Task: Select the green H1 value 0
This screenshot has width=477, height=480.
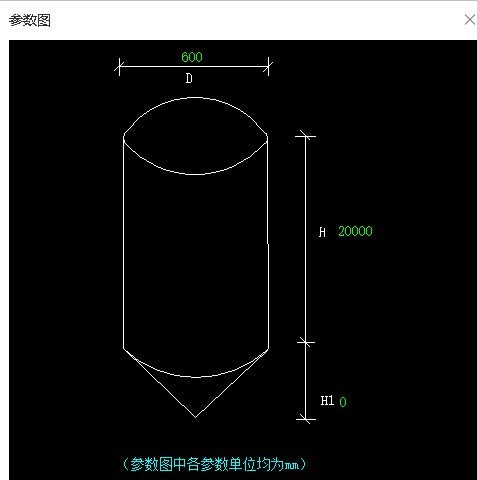Action: coord(343,402)
